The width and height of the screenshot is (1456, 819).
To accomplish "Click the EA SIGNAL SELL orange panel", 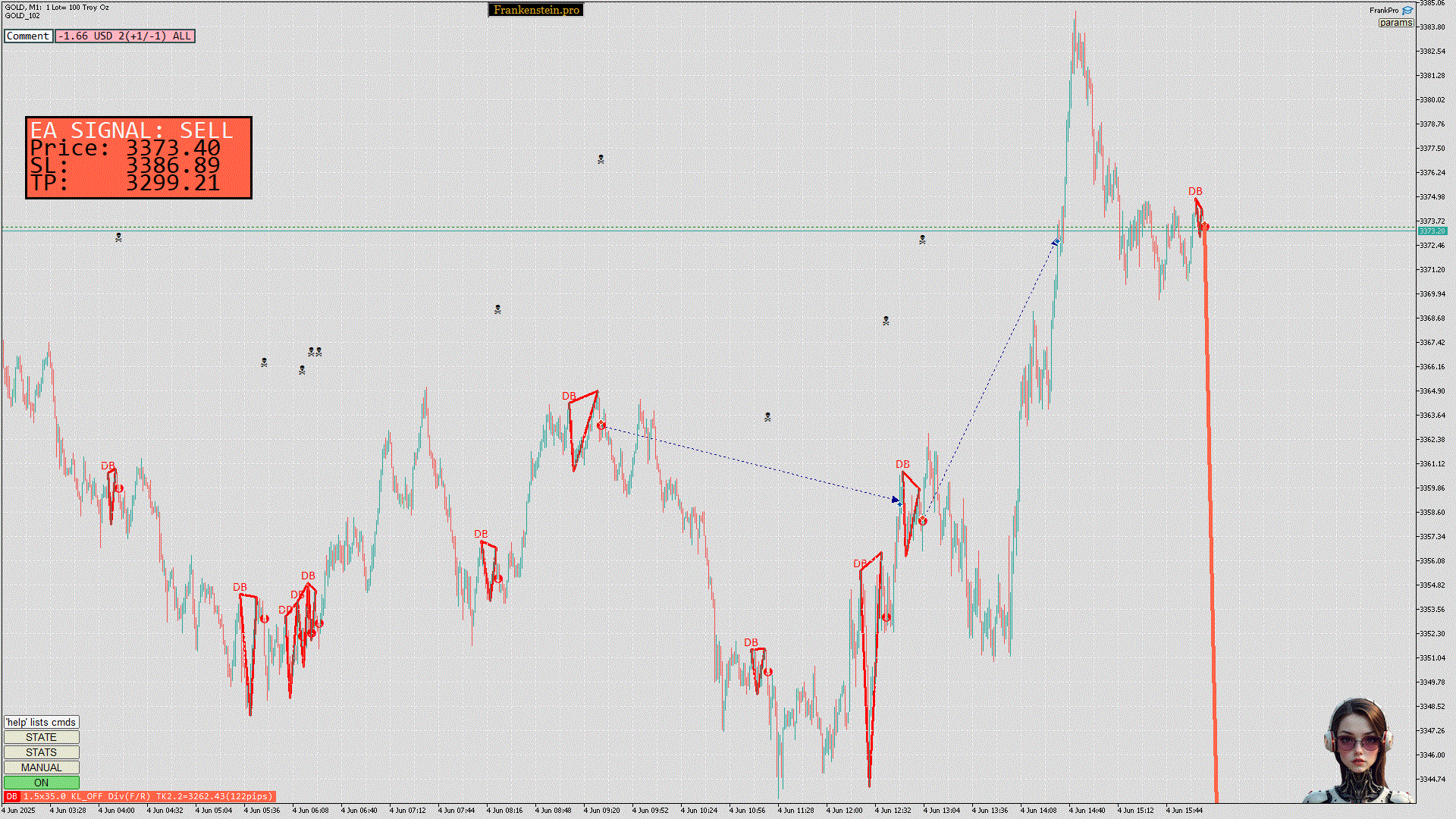I will coord(139,158).
